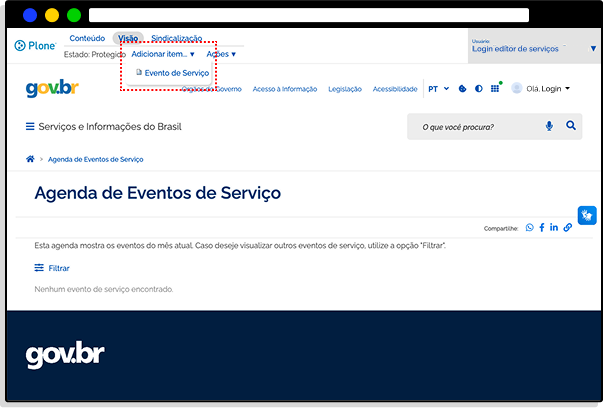Viewport: 603px width, 408px height.
Task: Open Agenda de Eventos de Serviço breadcrumb
Action: tap(95, 159)
